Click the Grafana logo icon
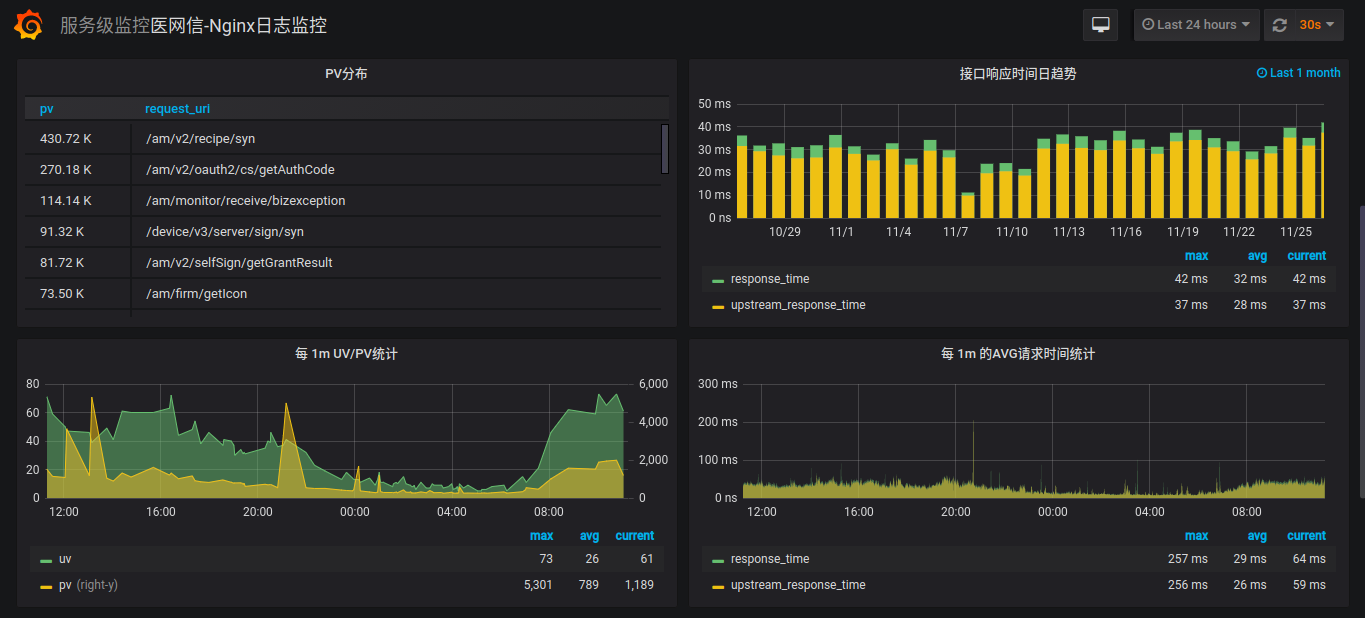The width and height of the screenshot is (1365, 618). tap(29, 25)
